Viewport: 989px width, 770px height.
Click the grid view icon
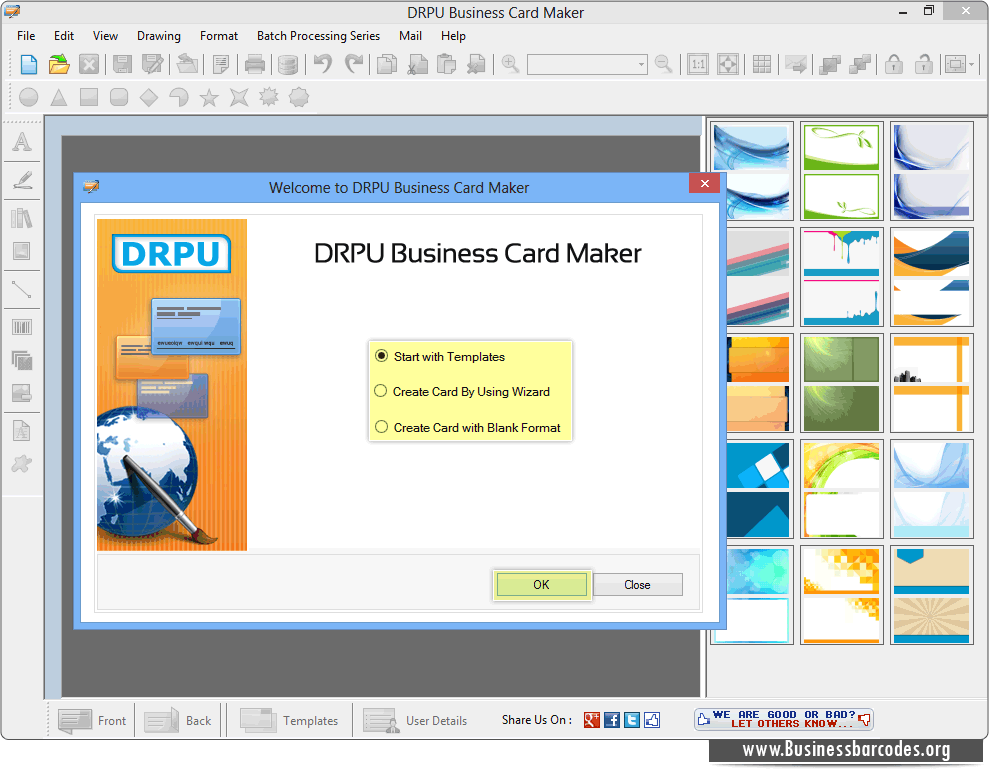pos(761,64)
